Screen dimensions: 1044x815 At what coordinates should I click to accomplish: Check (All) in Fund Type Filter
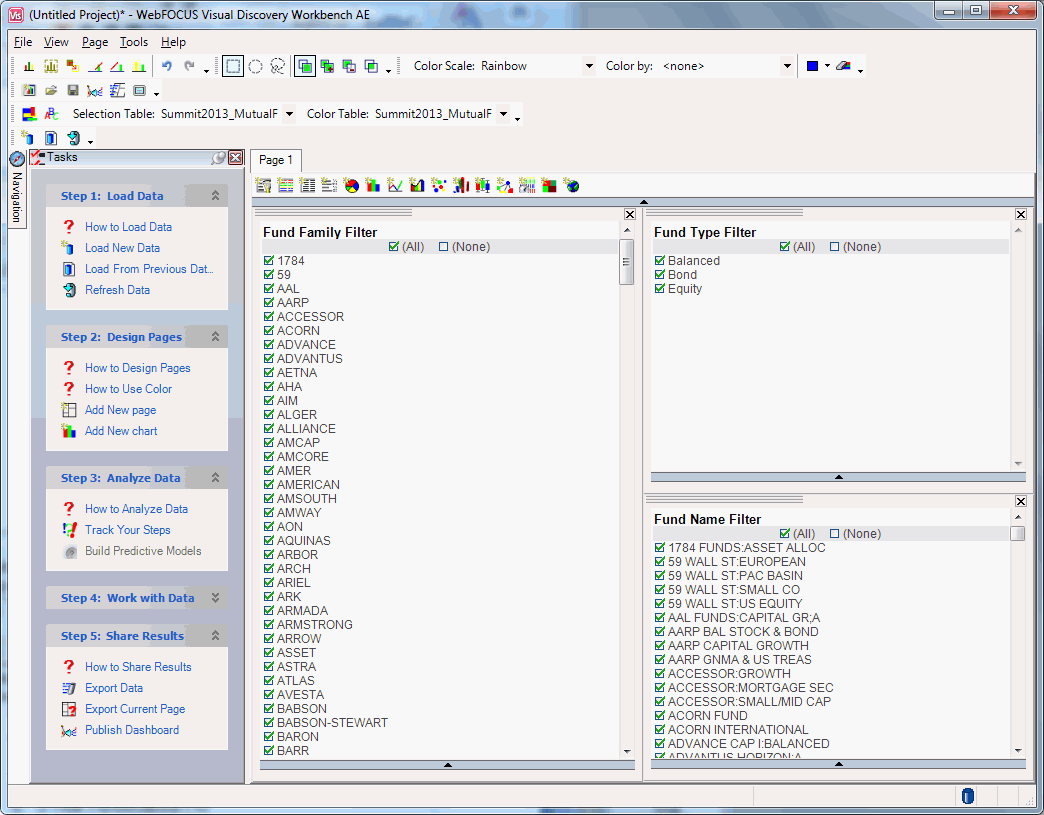785,247
